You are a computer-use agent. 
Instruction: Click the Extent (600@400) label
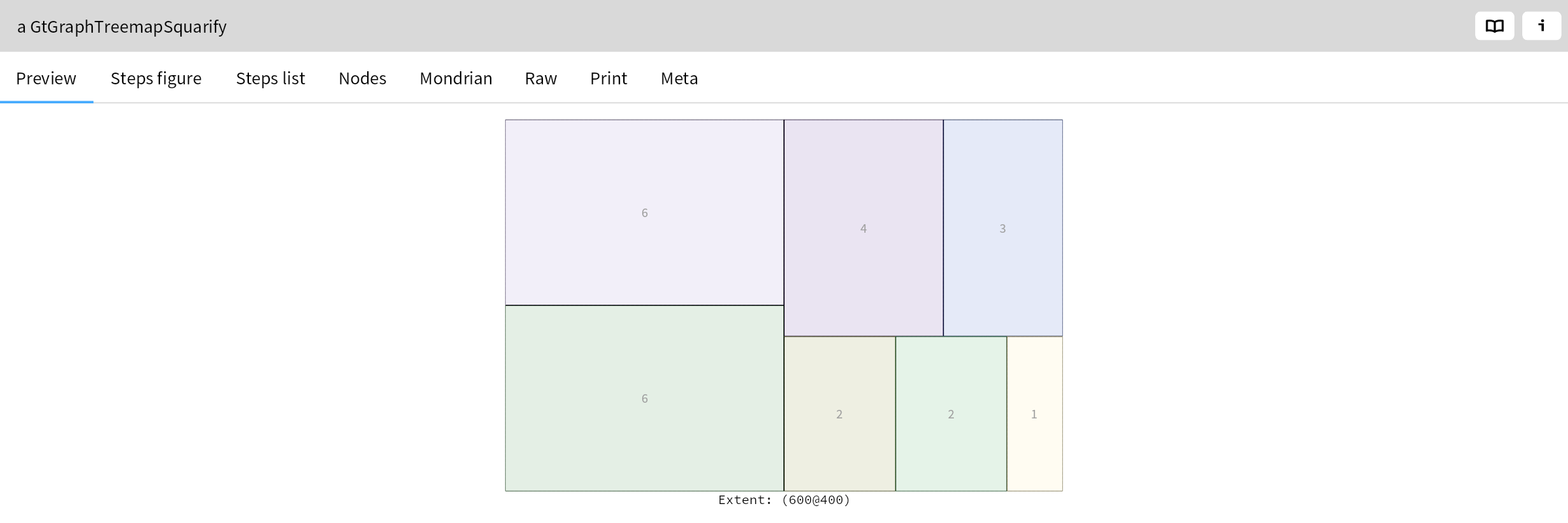pos(784,500)
